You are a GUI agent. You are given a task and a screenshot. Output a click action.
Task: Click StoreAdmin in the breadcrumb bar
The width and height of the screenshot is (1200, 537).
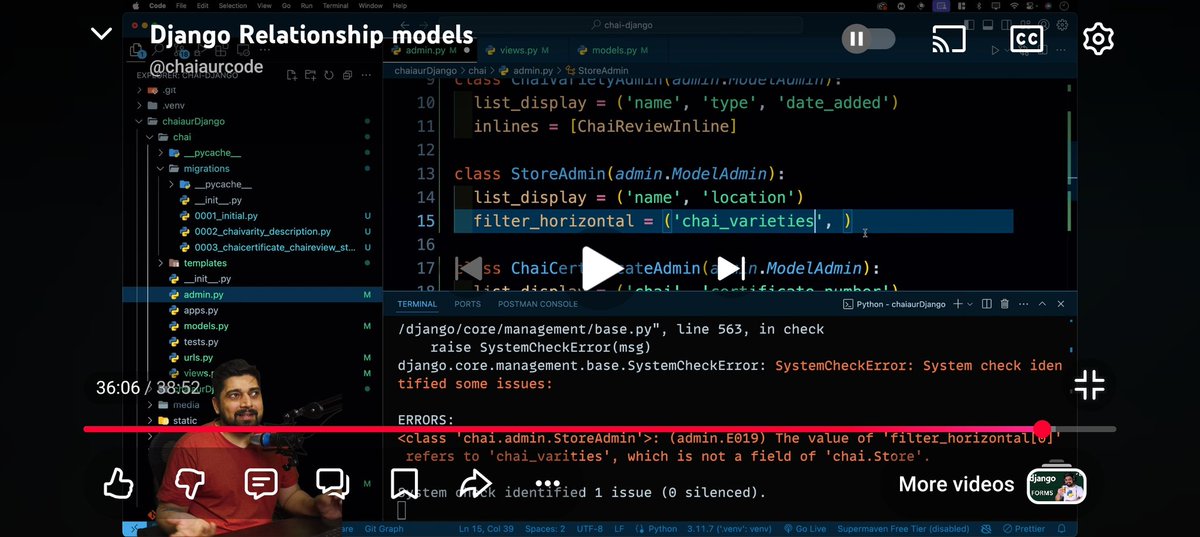601,71
